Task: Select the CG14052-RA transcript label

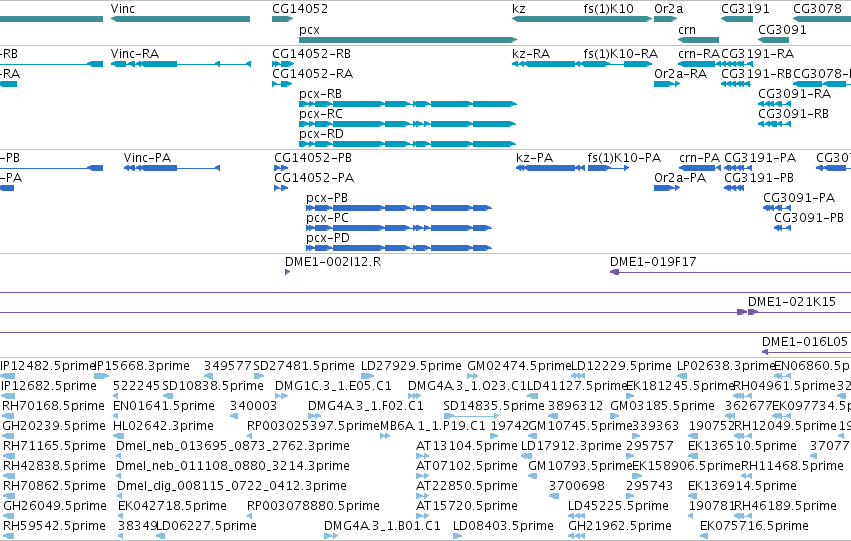Action: tap(313, 73)
